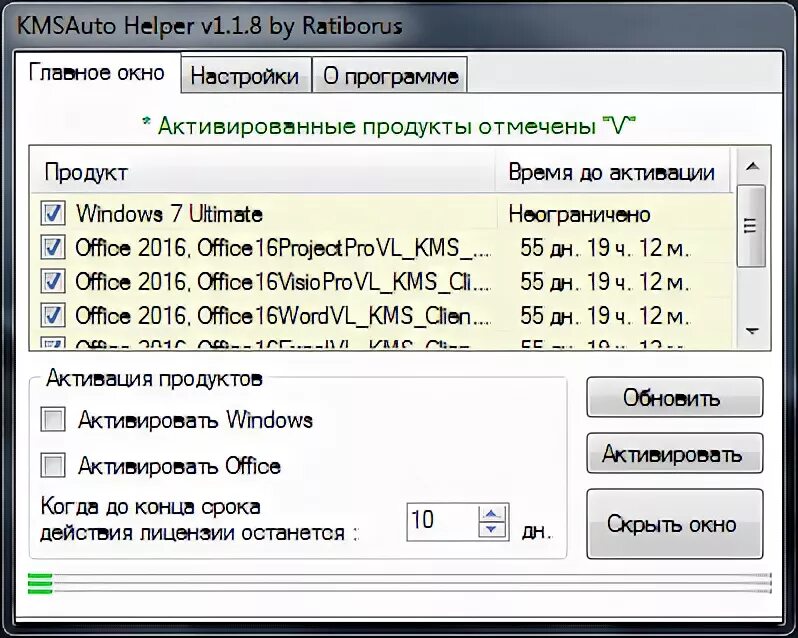Increase days value with up spinner arrow

click(491, 514)
